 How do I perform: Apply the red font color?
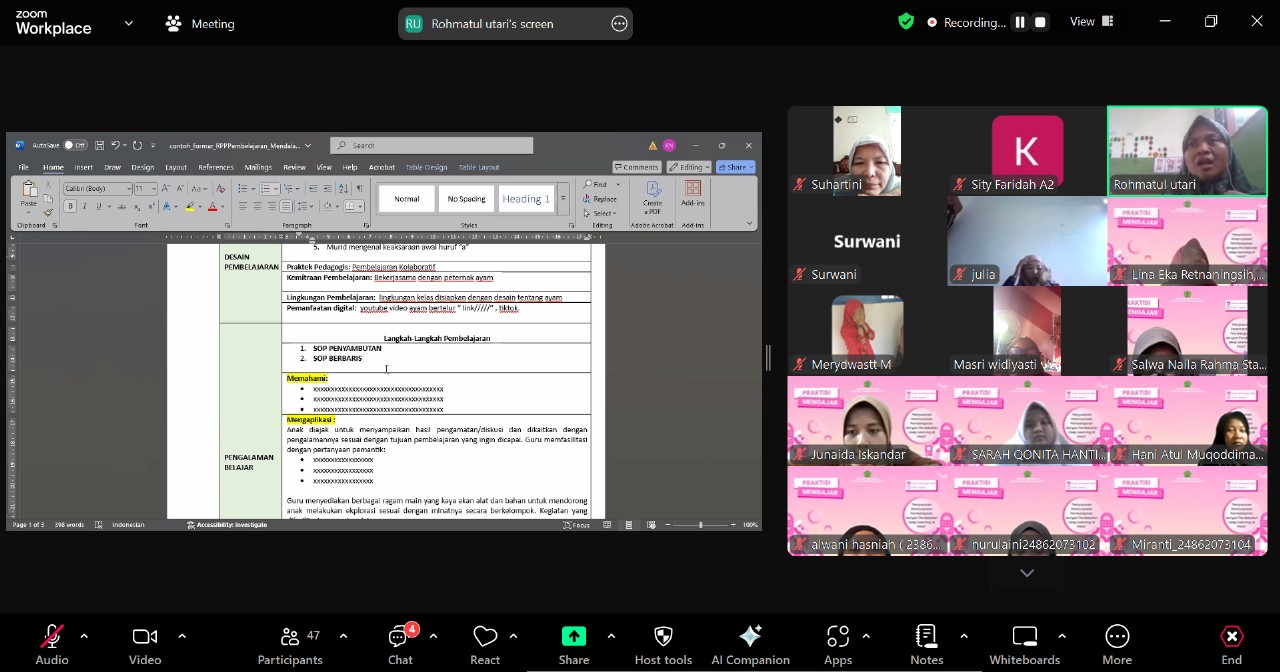coord(211,207)
